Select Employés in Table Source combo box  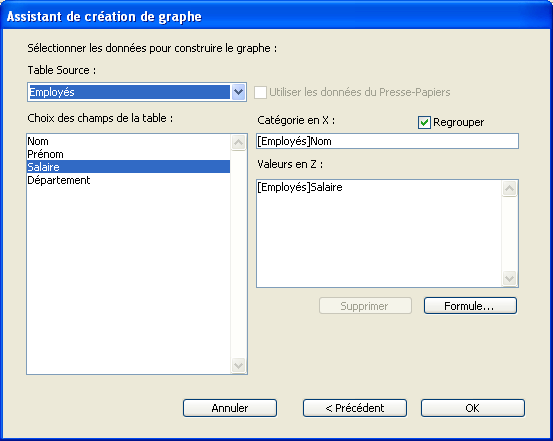tap(129, 92)
